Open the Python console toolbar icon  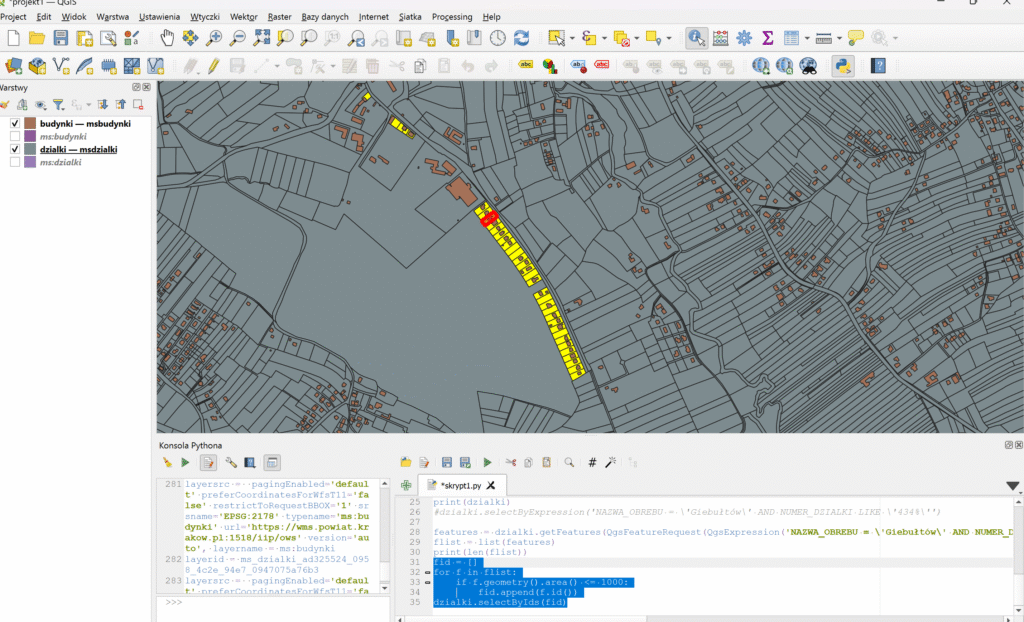(x=842, y=66)
